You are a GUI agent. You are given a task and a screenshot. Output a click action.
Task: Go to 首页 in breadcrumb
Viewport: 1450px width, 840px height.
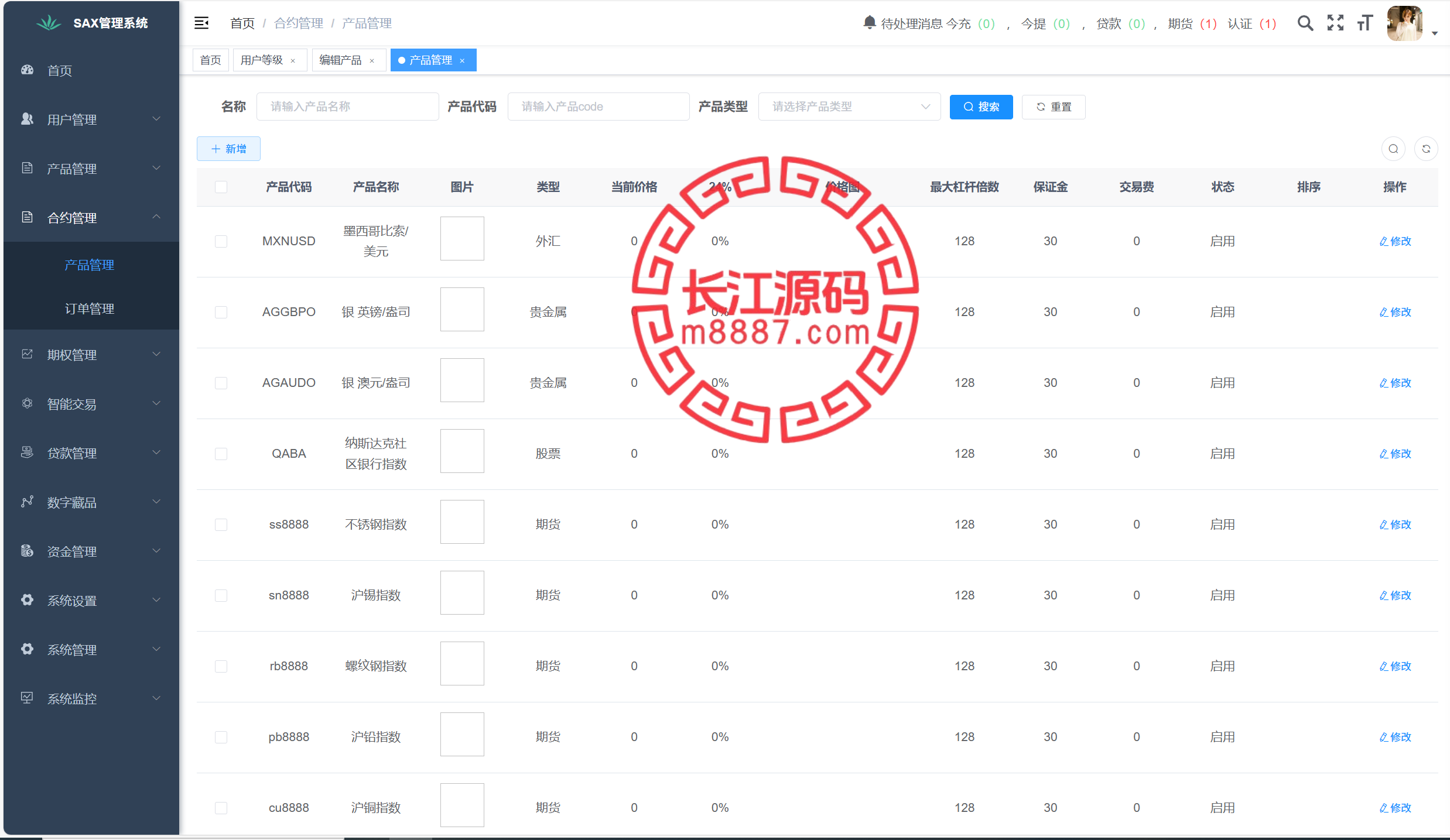242,23
